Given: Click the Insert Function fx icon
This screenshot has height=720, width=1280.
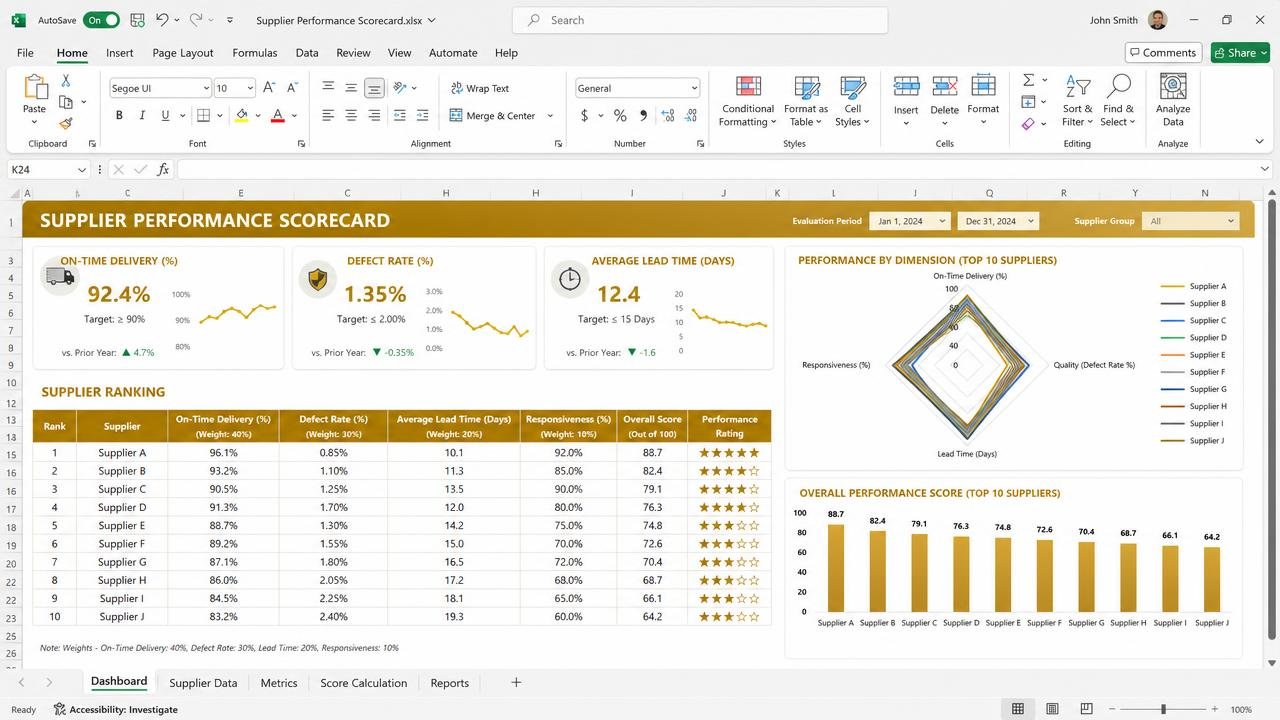Looking at the screenshot, I should (163, 170).
